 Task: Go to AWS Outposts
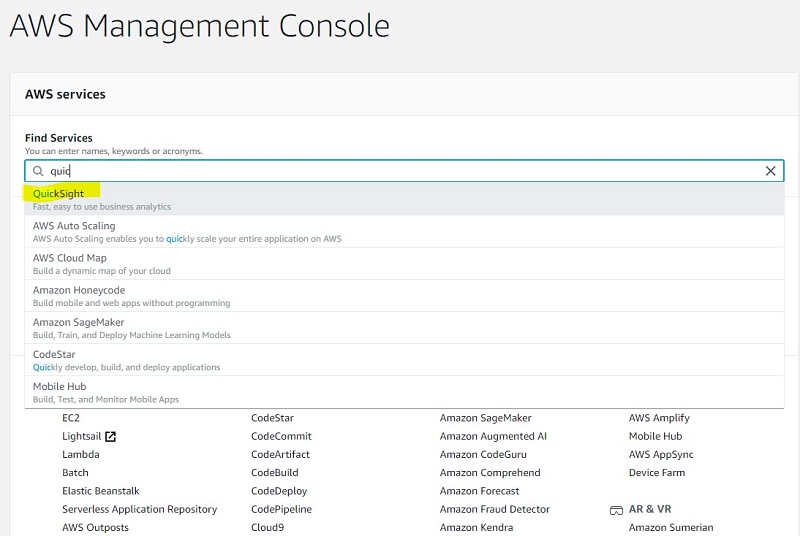click(x=95, y=527)
